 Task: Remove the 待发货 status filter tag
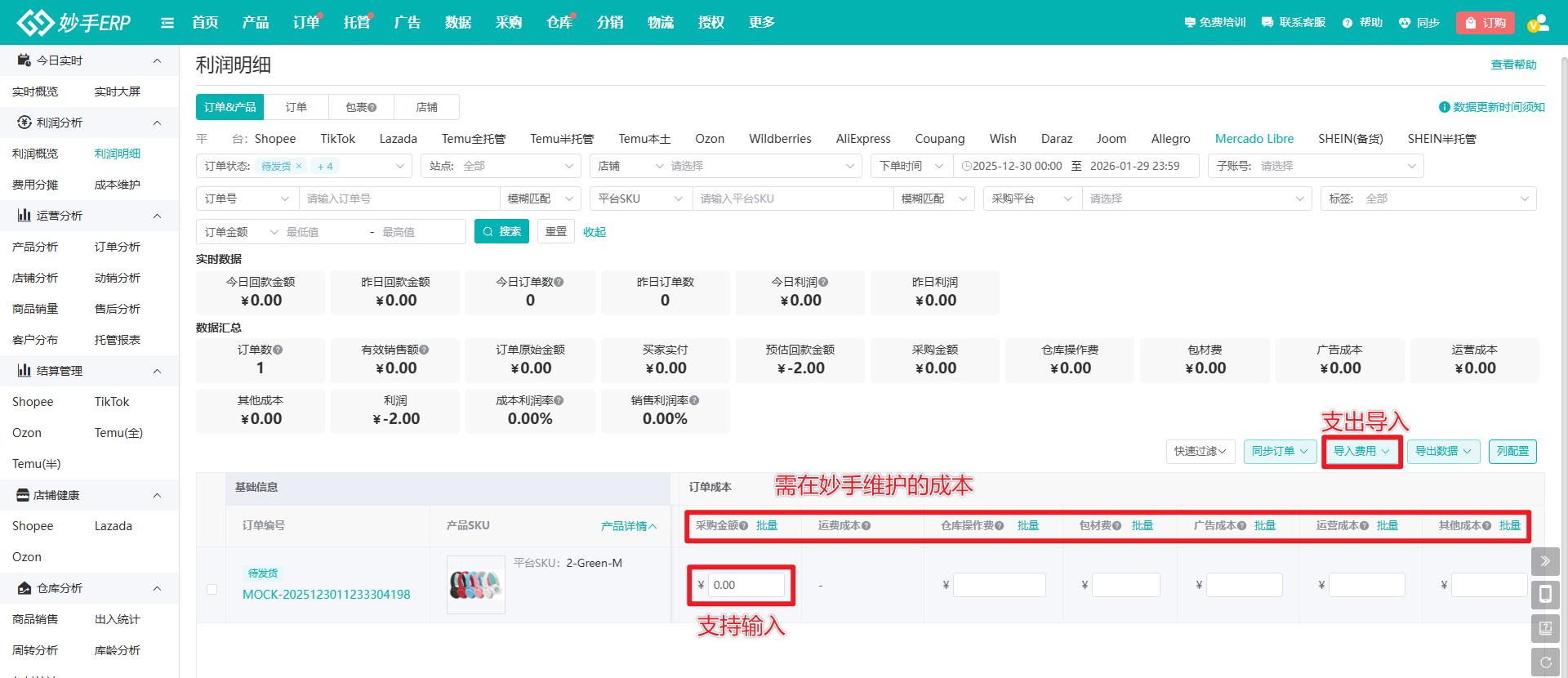click(299, 166)
